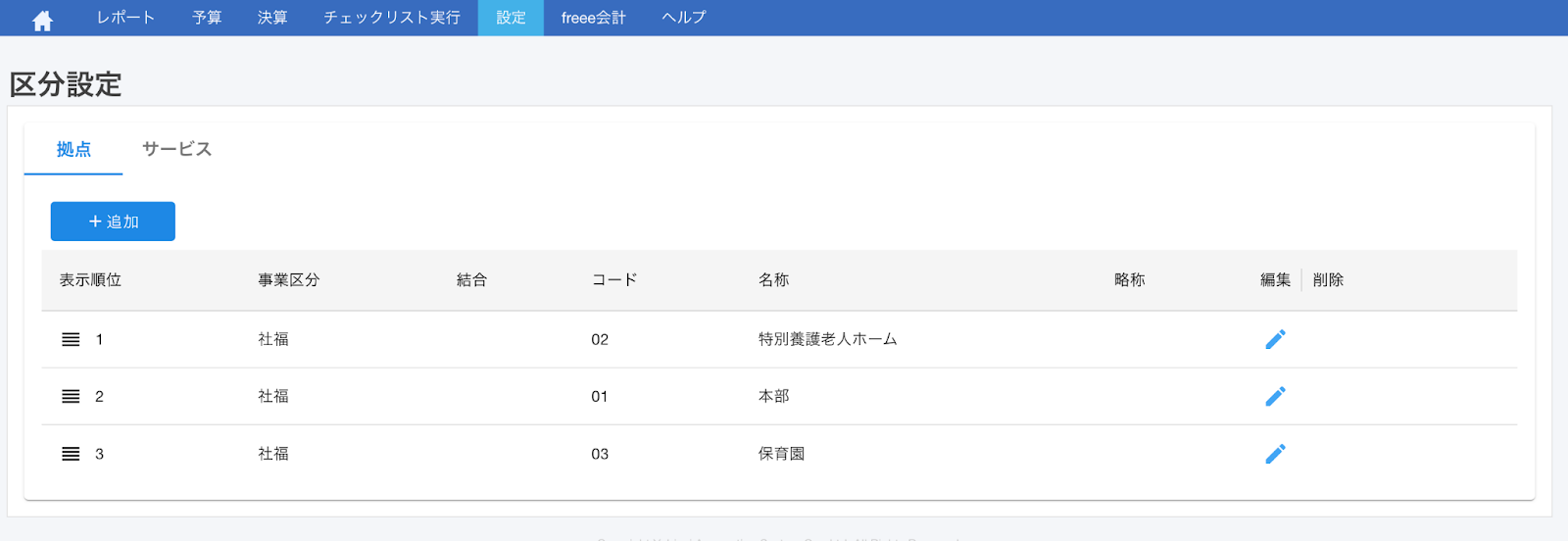The image size is (1568, 541).
Task: Click the 結合 column header
Action: (471, 280)
